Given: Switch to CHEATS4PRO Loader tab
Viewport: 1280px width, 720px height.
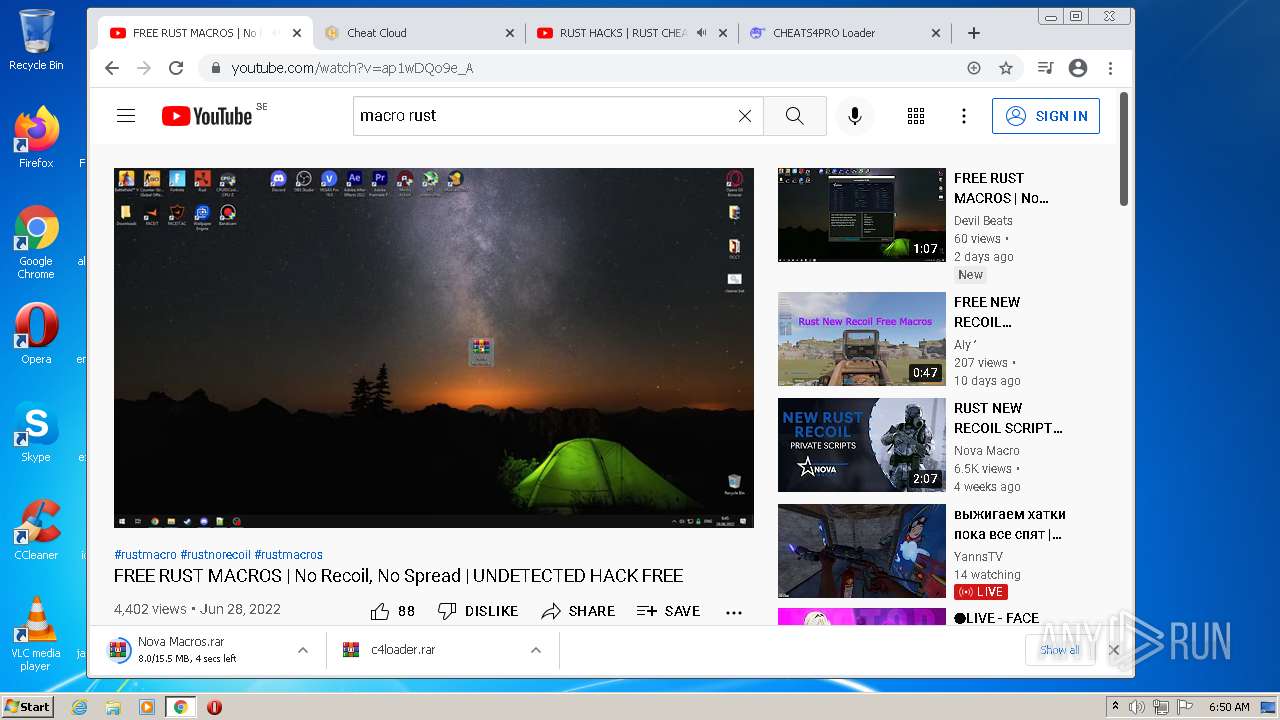Looking at the screenshot, I should click(845, 33).
